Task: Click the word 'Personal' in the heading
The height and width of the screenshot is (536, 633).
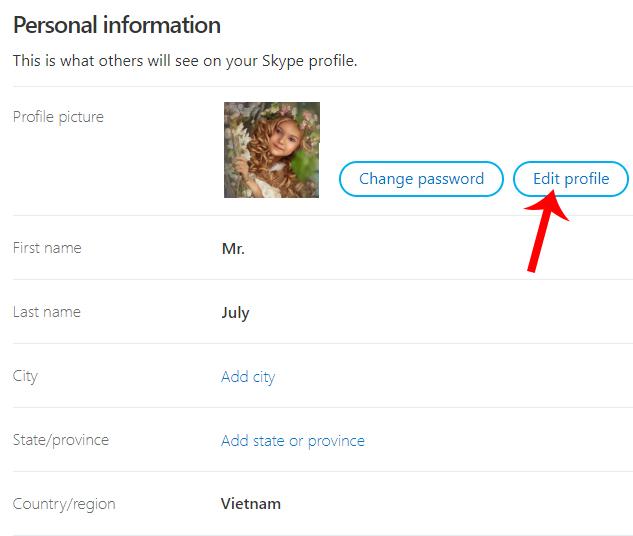Action: (57, 25)
